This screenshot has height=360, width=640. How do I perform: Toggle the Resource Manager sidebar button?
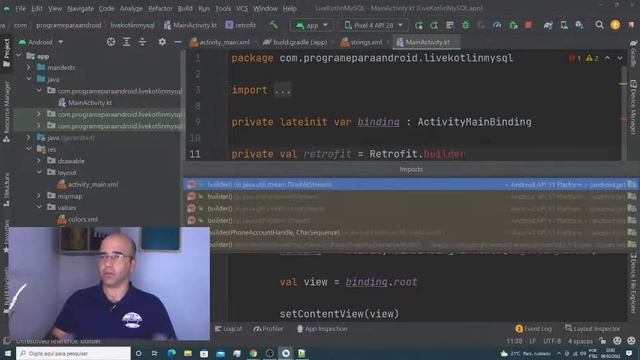click(x=7, y=112)
